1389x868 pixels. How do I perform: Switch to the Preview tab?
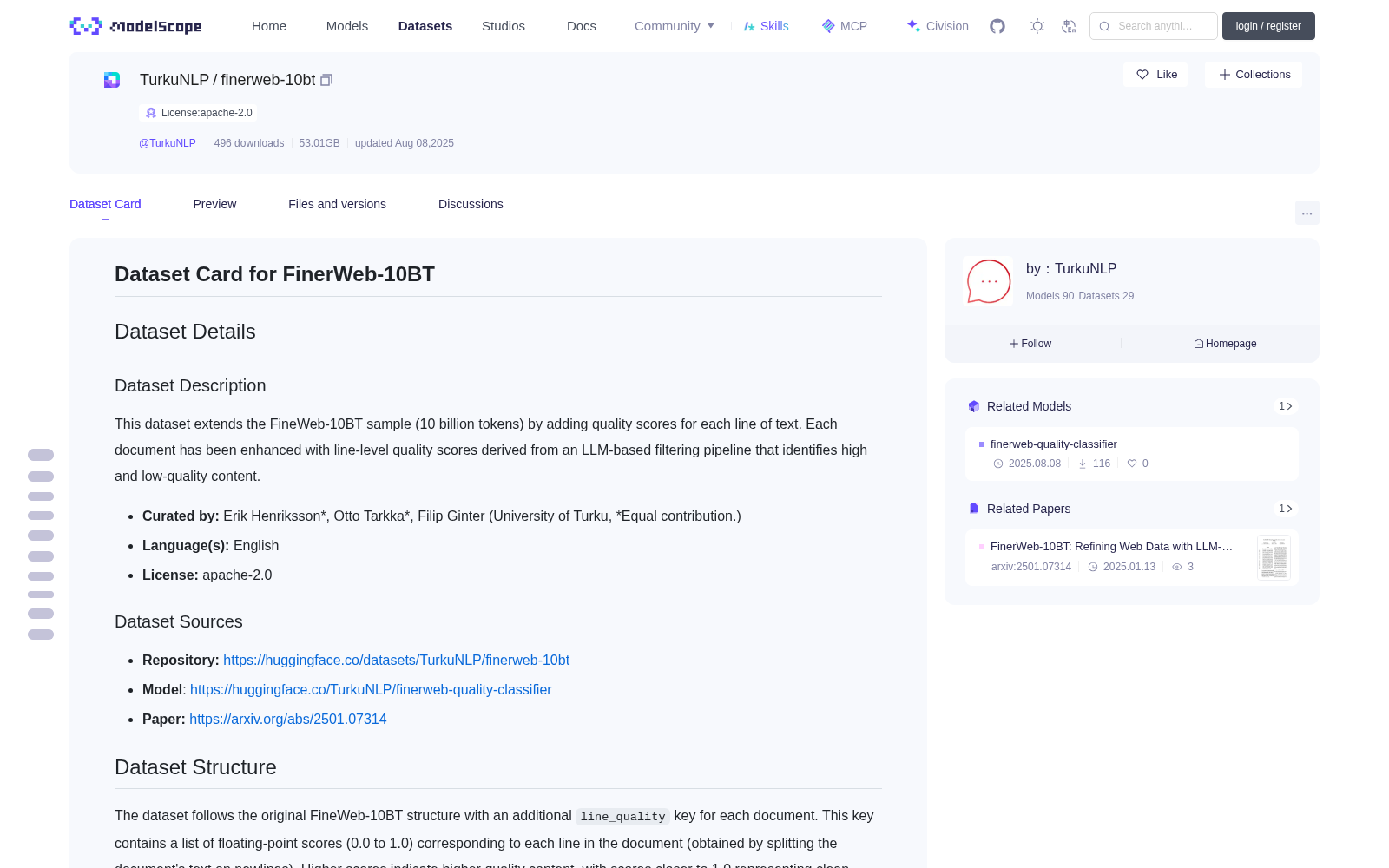coord(214,204)
